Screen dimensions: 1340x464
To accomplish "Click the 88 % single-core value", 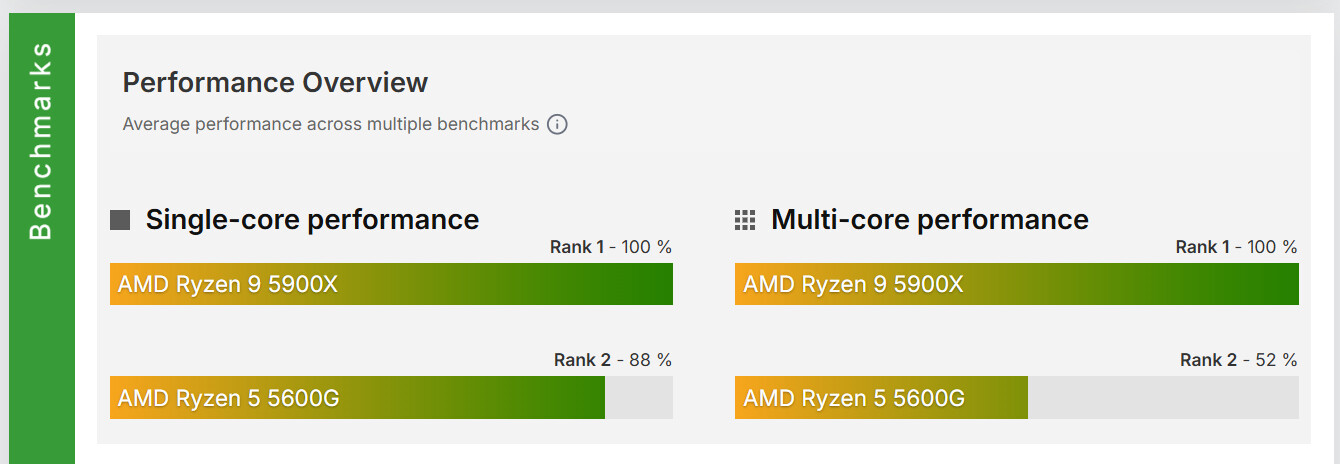I will (x=650, y=360).
